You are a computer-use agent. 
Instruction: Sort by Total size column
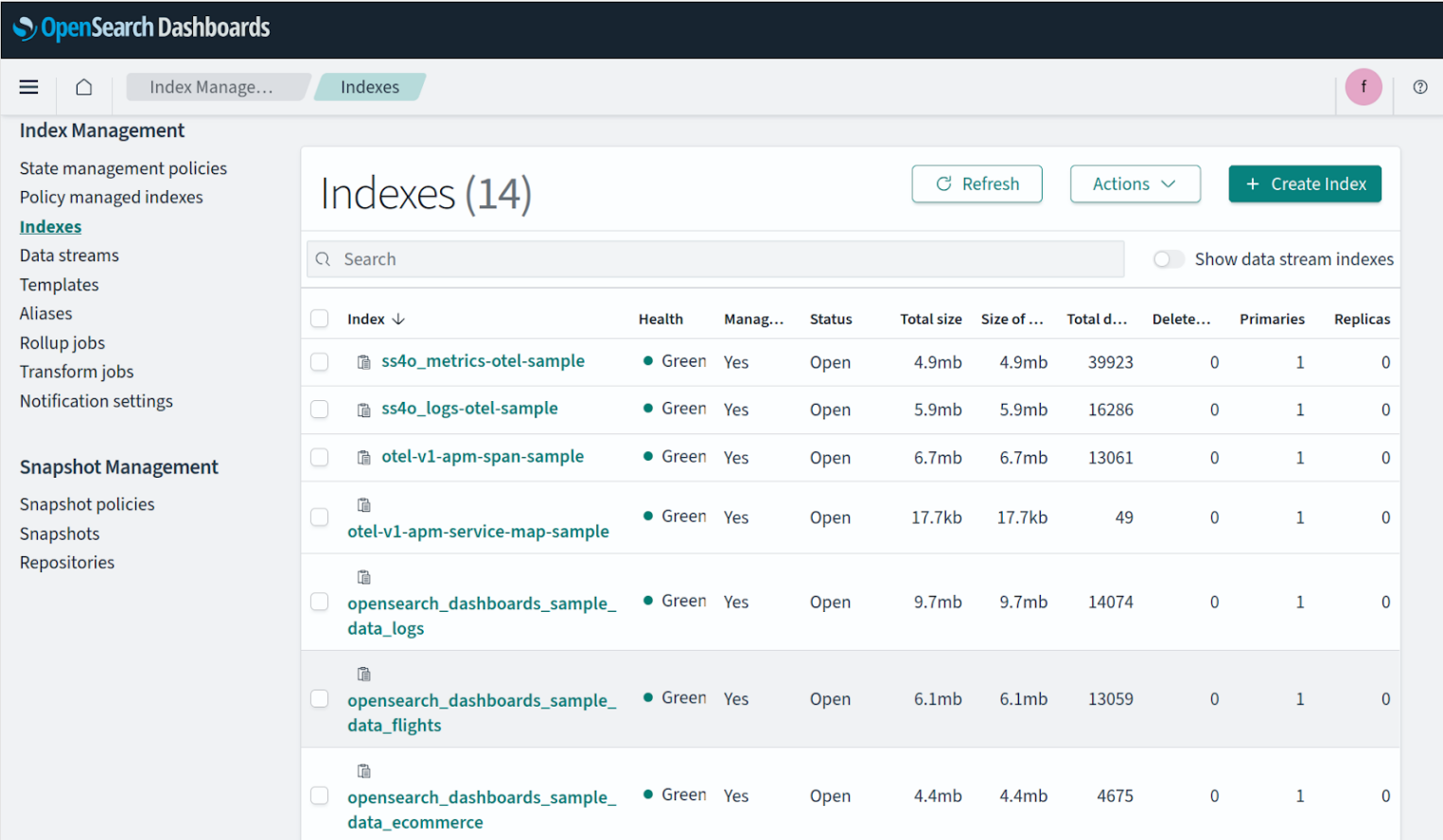click(x=930, y=320)
